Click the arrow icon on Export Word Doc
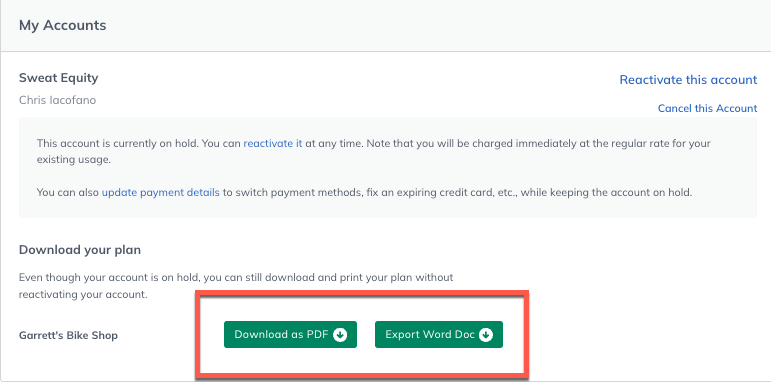 486,335
